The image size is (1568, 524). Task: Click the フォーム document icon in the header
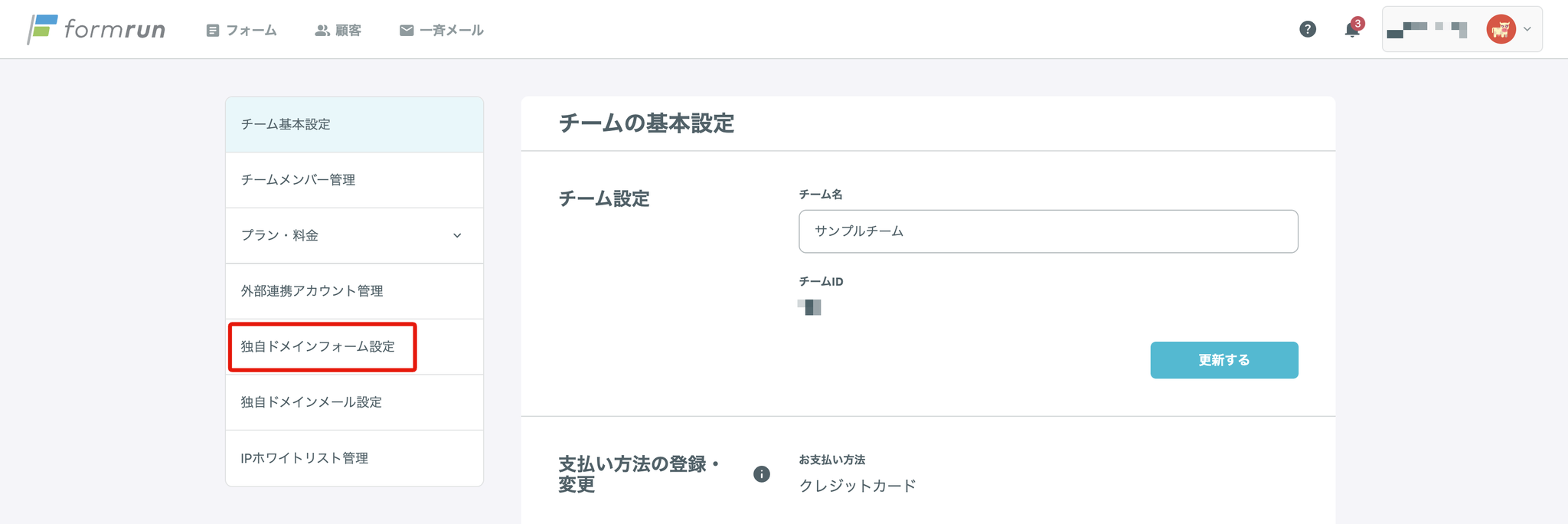(213, 31)
